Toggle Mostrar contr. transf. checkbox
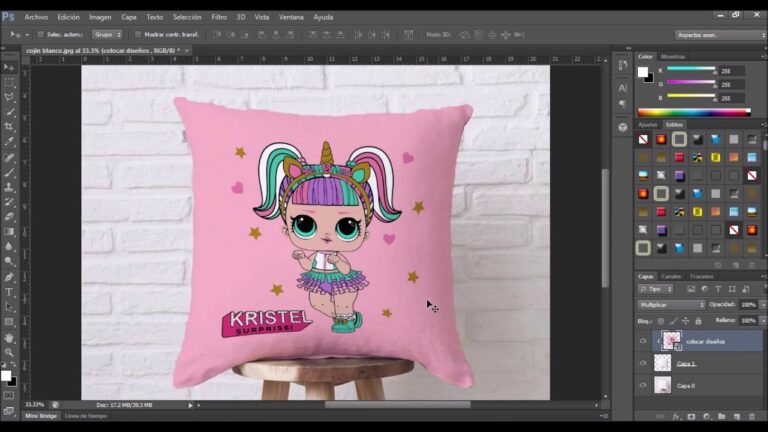The image size is (768, 432). [x=138, y=35]
